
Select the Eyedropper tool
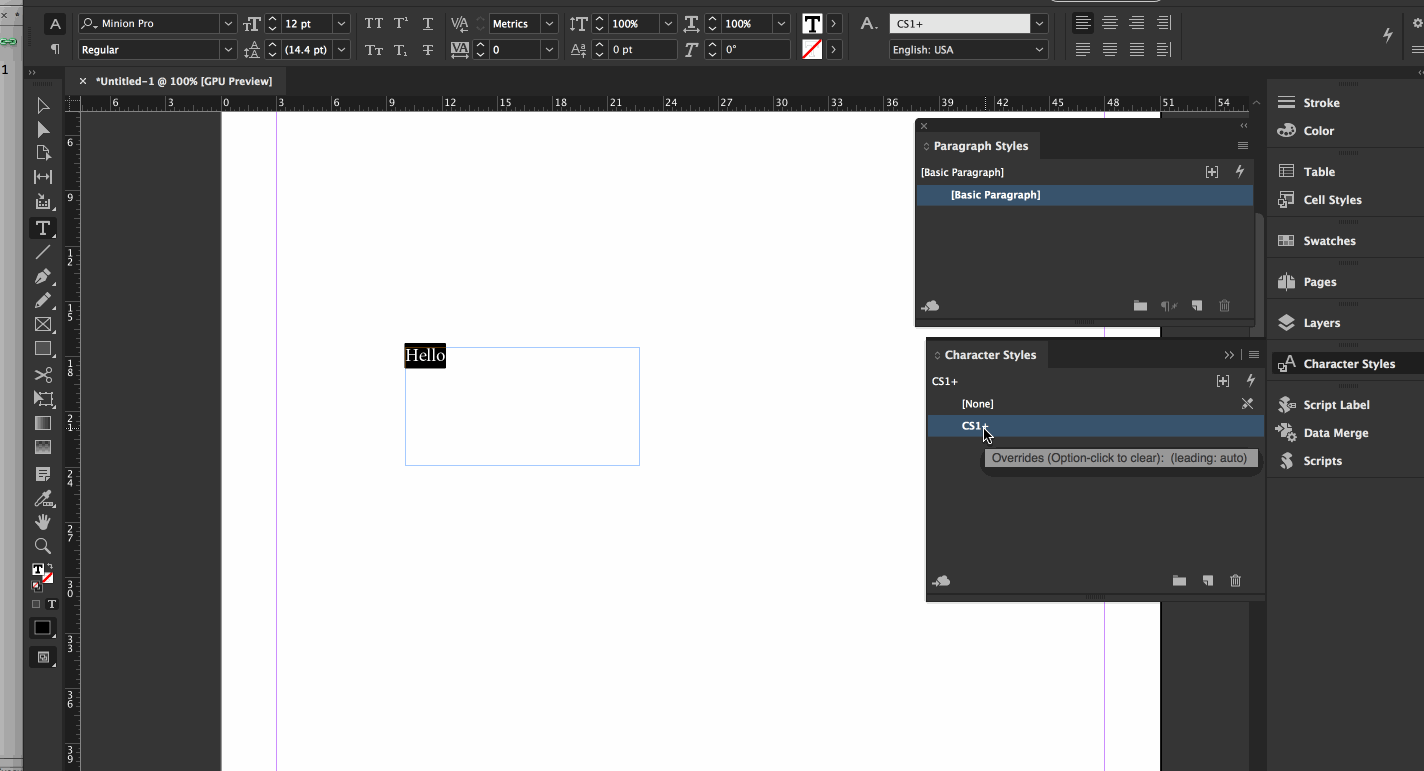[43, 498]
